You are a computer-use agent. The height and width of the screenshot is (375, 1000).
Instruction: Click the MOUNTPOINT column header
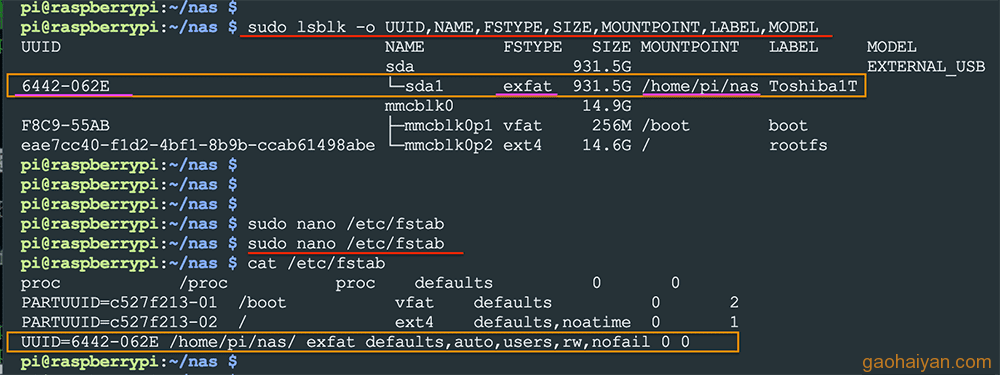coord(689,47)
